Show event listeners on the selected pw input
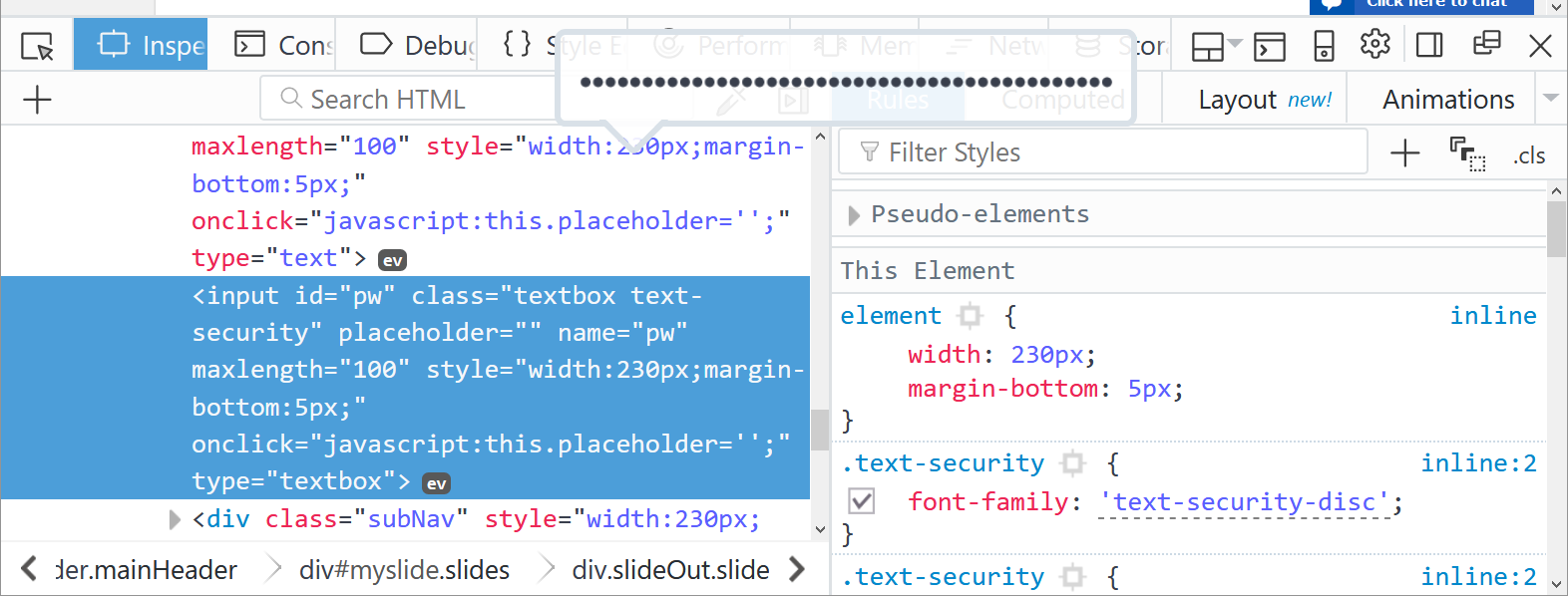 (436, 483)
